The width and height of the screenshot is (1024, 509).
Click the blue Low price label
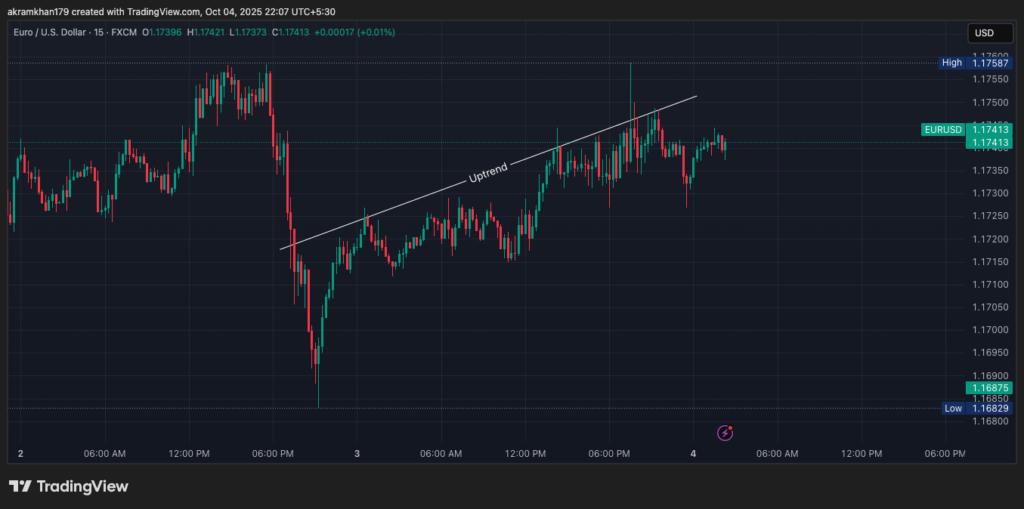click(953, 408)
